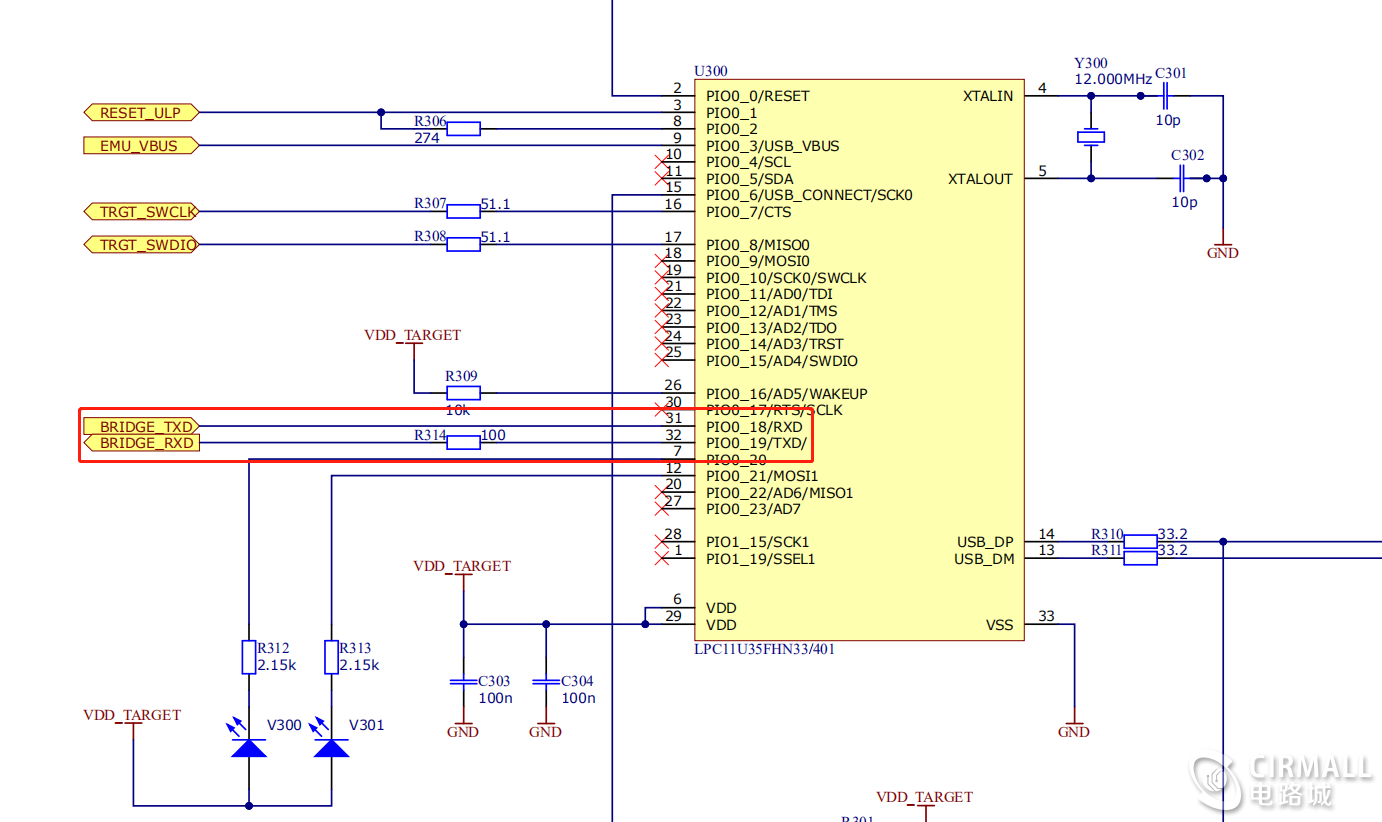Viewport: 1382px width, 822px height.
Task: Select the BRIDGE_TXD net port
Action: (x=141, y=426)
